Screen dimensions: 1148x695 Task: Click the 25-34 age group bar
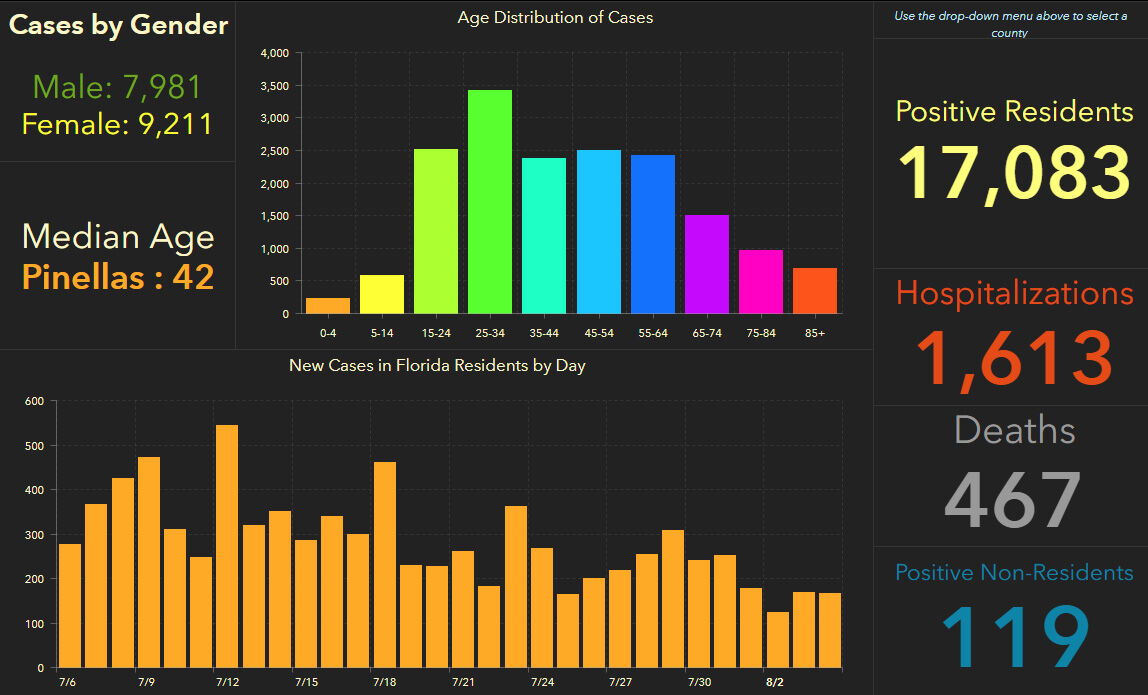click(x=490, y=202)
